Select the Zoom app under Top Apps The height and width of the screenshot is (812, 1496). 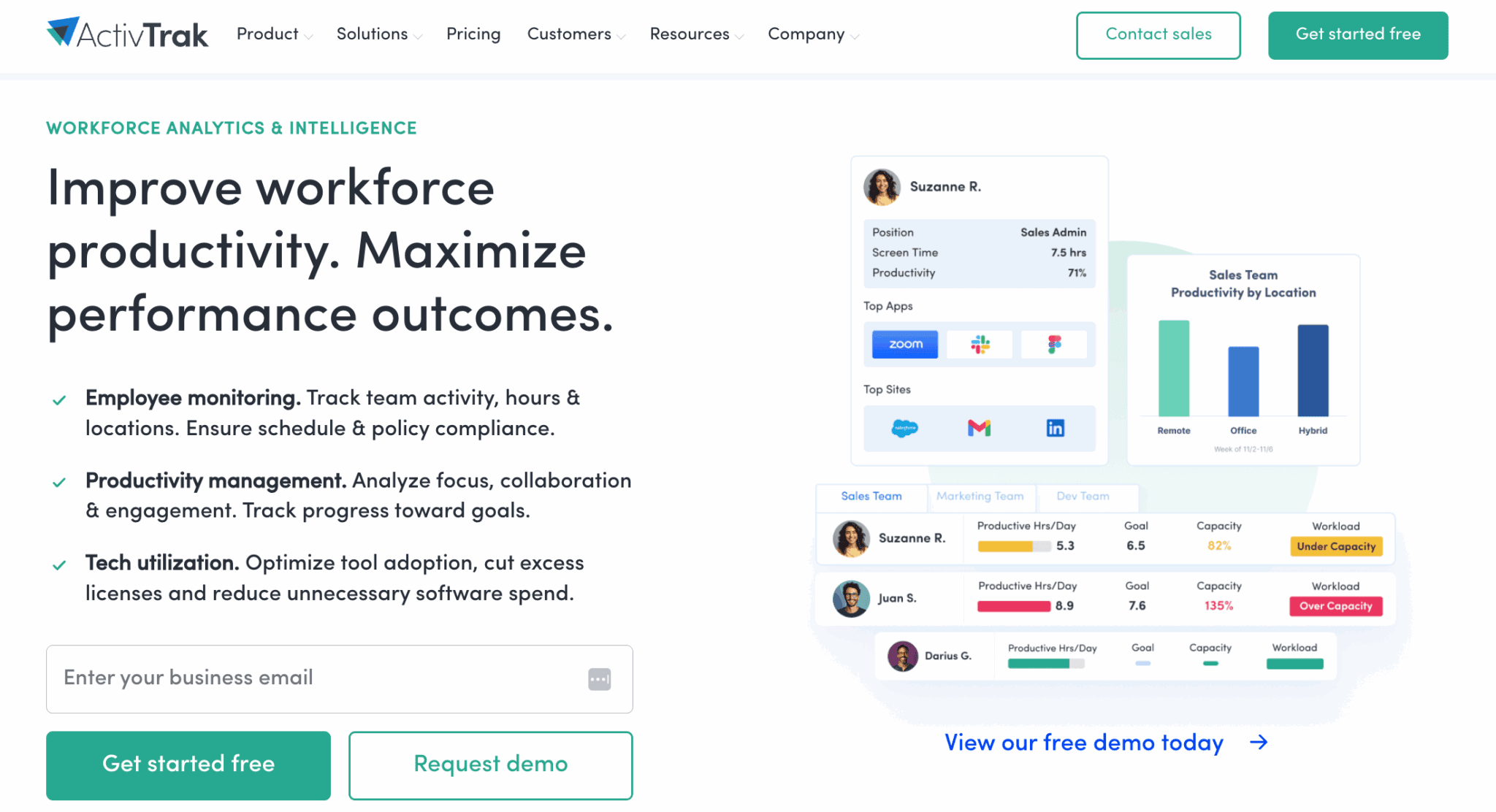904,344
